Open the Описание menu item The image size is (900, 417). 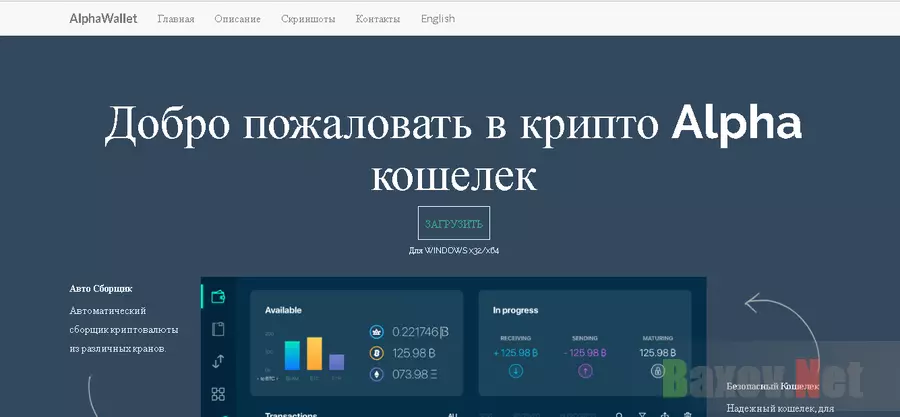[x=237, y=19]
